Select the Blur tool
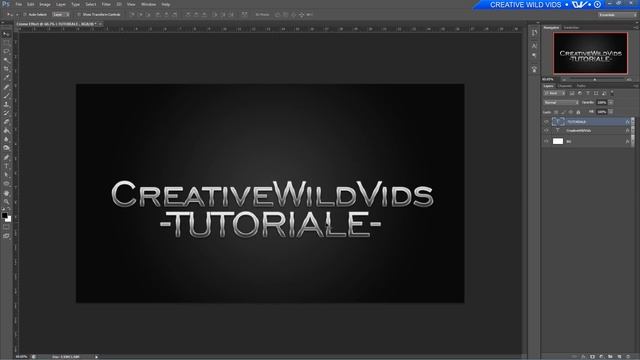Image resolution: width=640 pixels, height=360 pixels. pos(6,139)
